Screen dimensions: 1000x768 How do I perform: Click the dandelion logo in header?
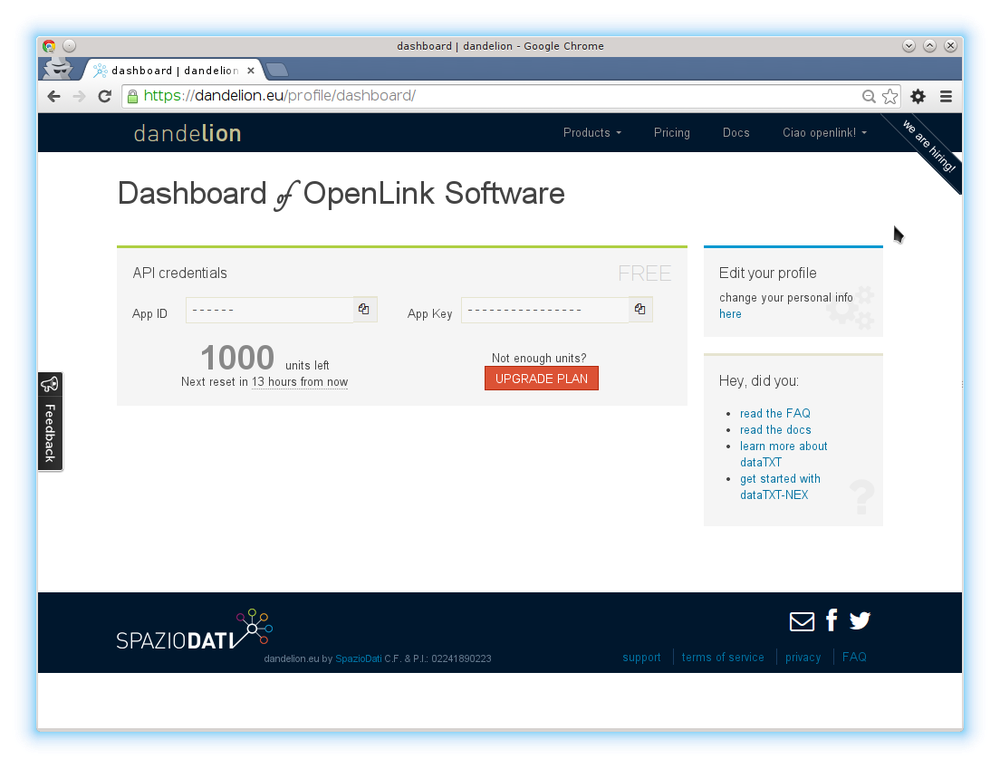tap(188, 133)
